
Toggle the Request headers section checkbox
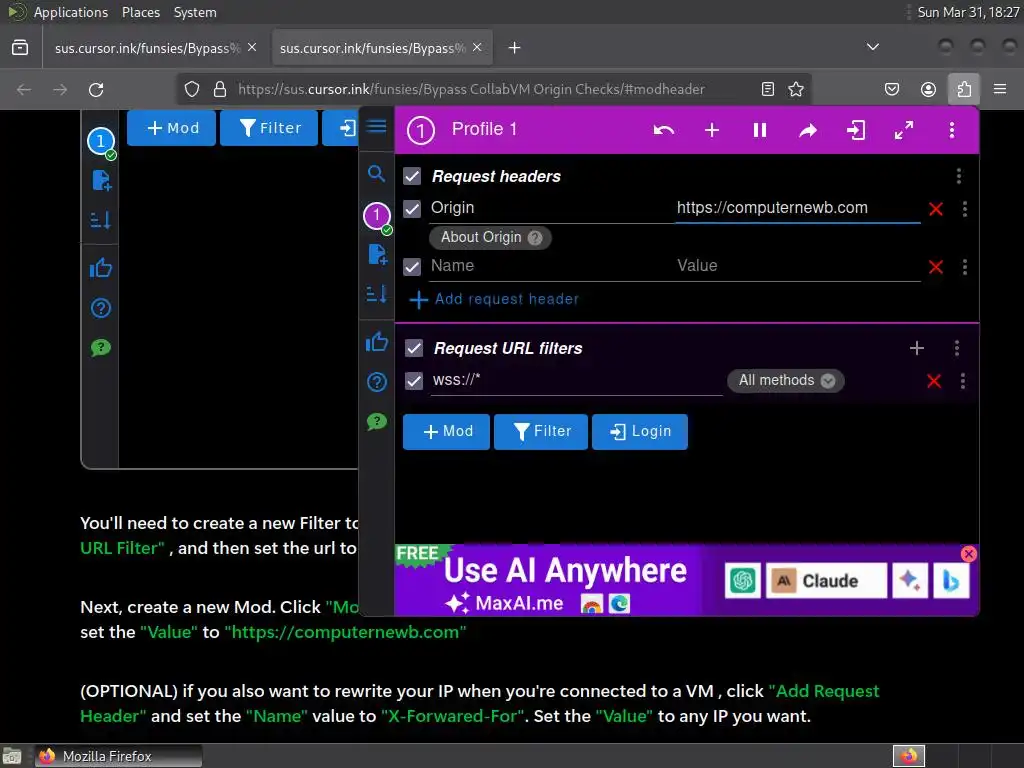(x=412, y=176)
